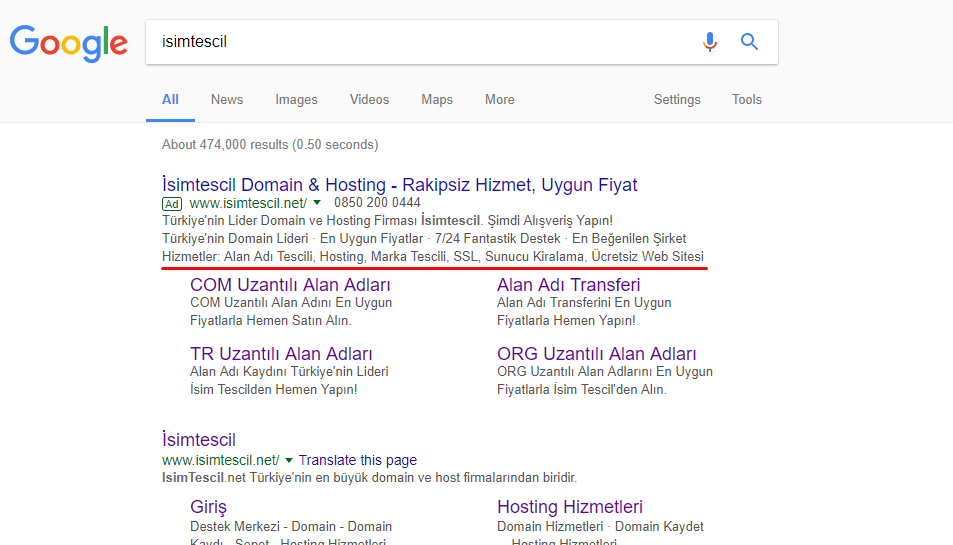Open Settings menu
The image size is (953, 545).
tap(677, 100)
